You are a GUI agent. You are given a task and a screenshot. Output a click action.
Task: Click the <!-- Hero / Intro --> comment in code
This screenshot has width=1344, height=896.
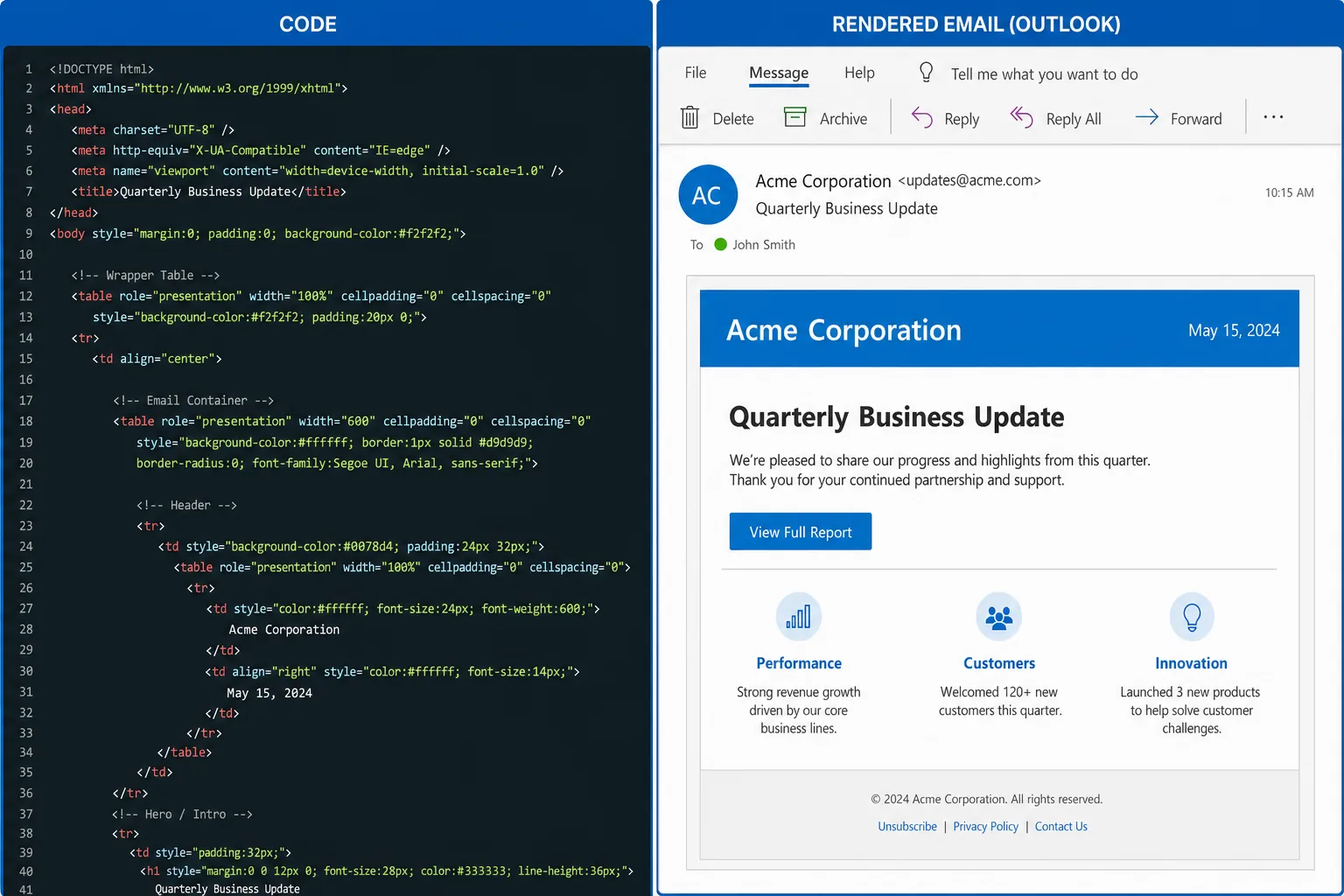(x=182, y=814)
